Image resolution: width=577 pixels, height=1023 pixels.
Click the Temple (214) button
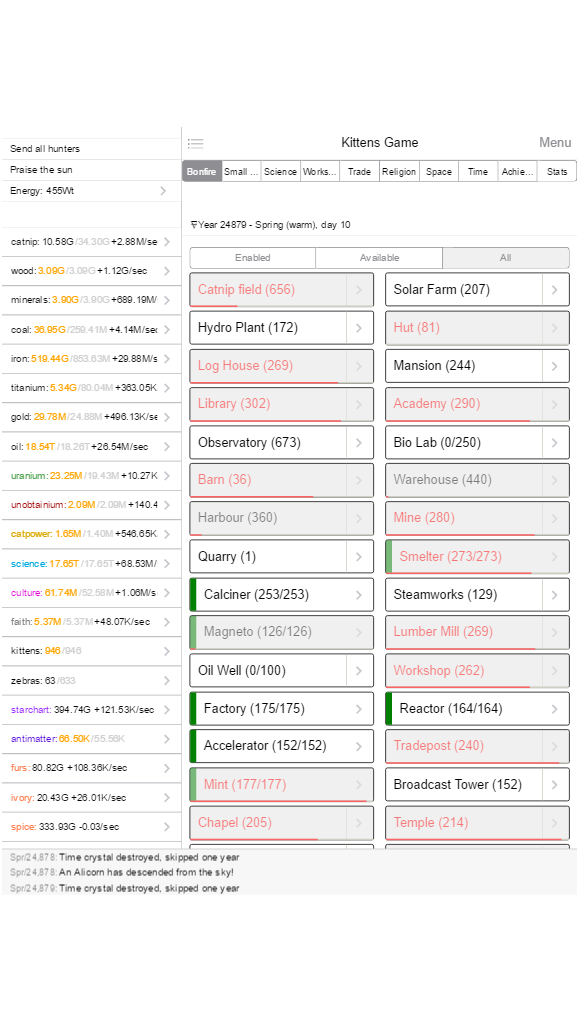point(464,823)
